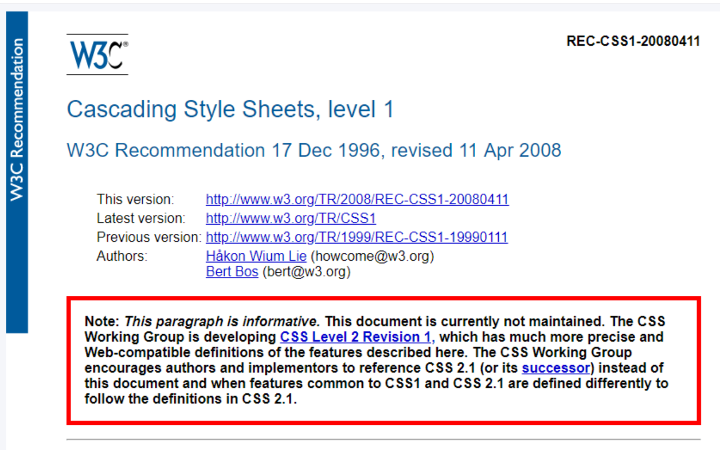Click the W3C logo
Viewport: 720px width, 450px height.
97,55
